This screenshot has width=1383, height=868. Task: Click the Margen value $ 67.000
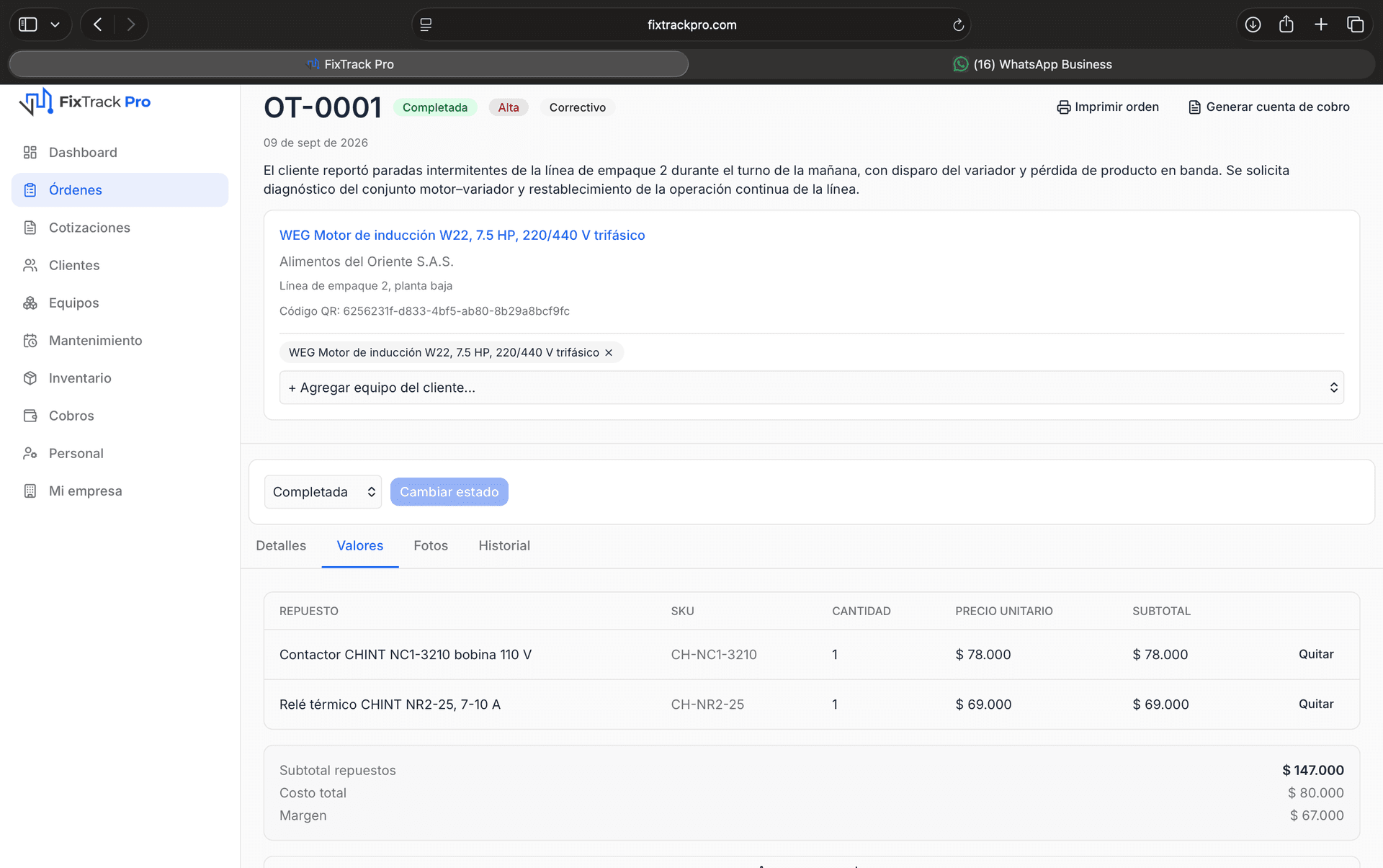[x=1317, y=815]
